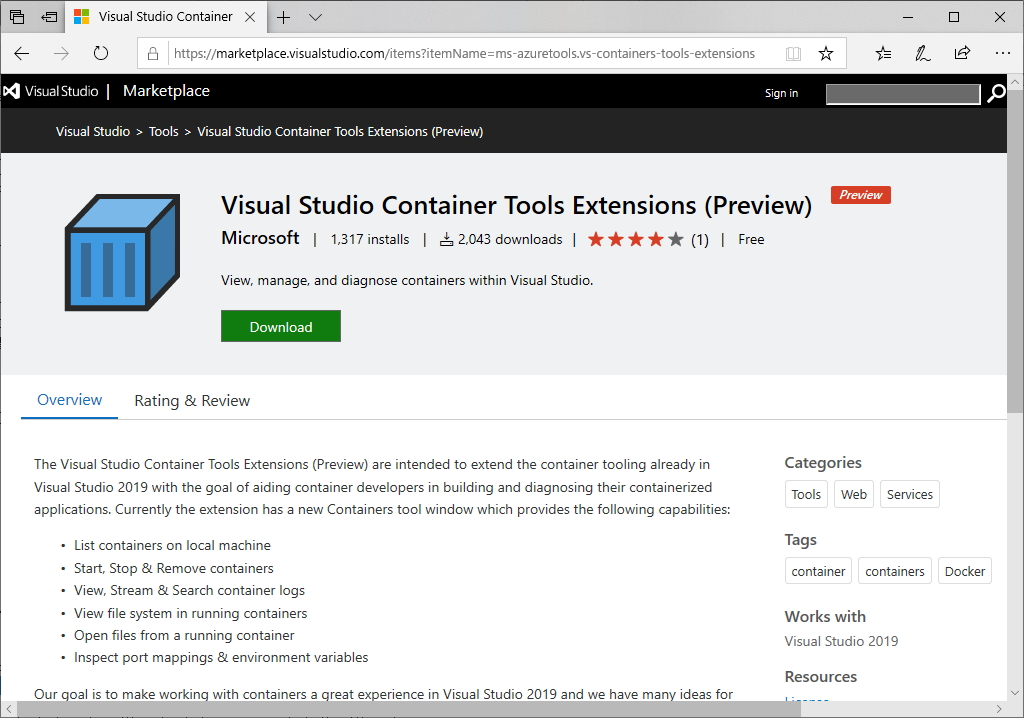
Task: Add page to favorites with the star icon
Action: [826, 54]
